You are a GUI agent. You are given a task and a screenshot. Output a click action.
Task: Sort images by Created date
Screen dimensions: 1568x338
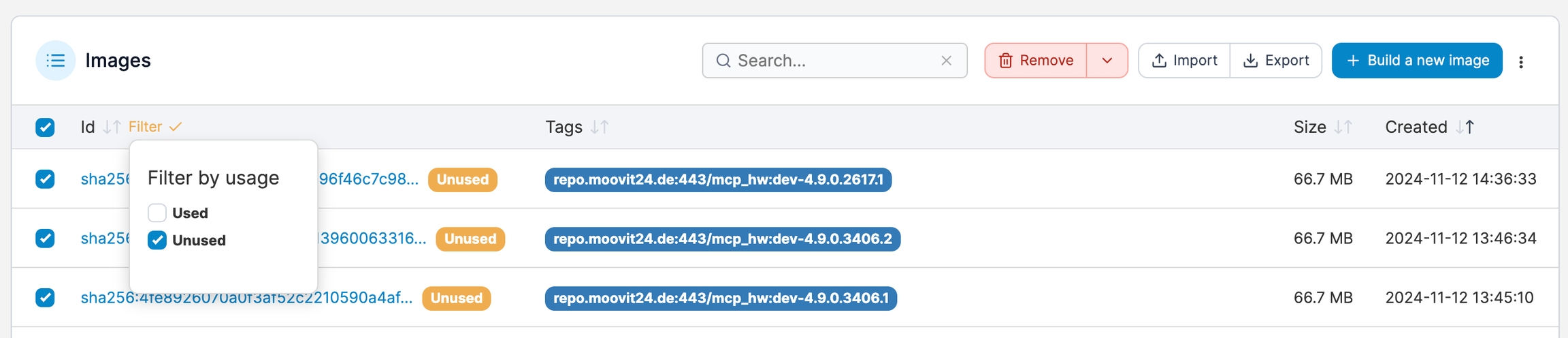pos(1465,127)
